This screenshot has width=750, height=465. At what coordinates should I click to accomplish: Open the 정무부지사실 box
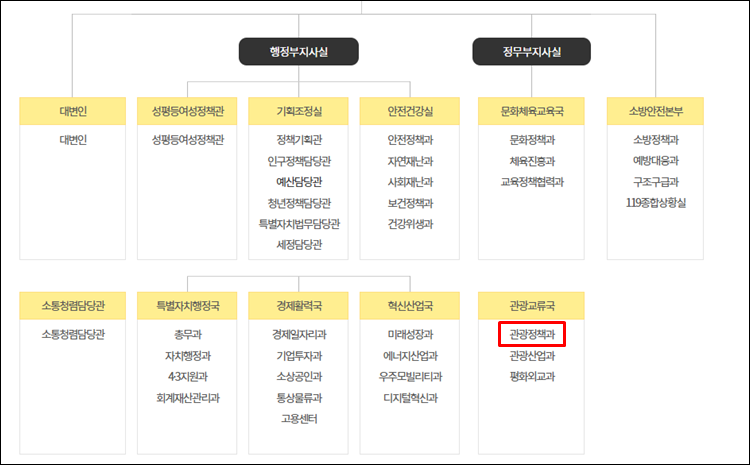click(531, 52)
